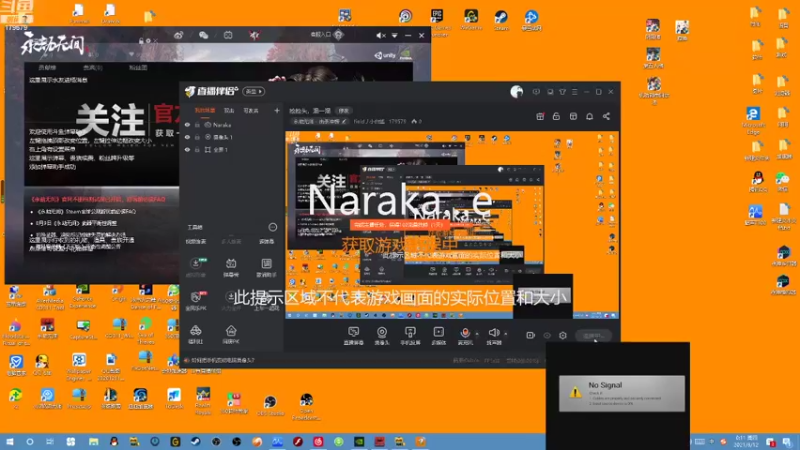Switch to the third toolbox tab under 工具箱
800x450 pixels.
click(266, 241)
